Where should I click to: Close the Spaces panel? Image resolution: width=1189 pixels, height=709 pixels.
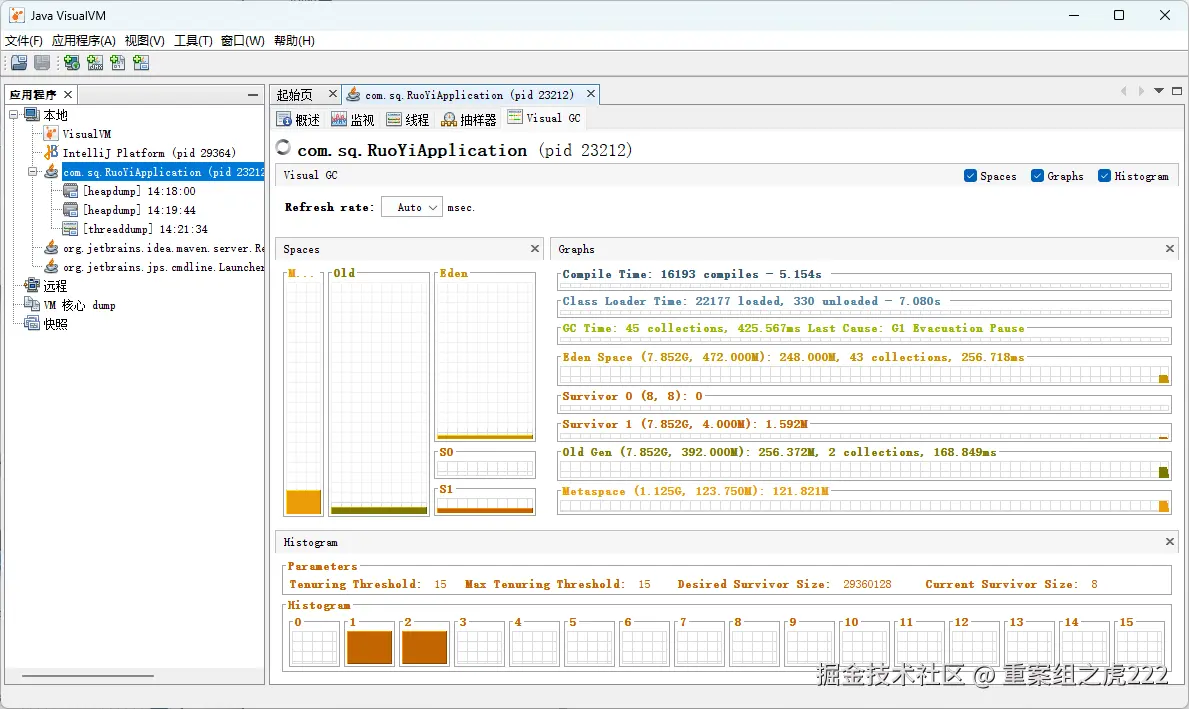[535, 249]
